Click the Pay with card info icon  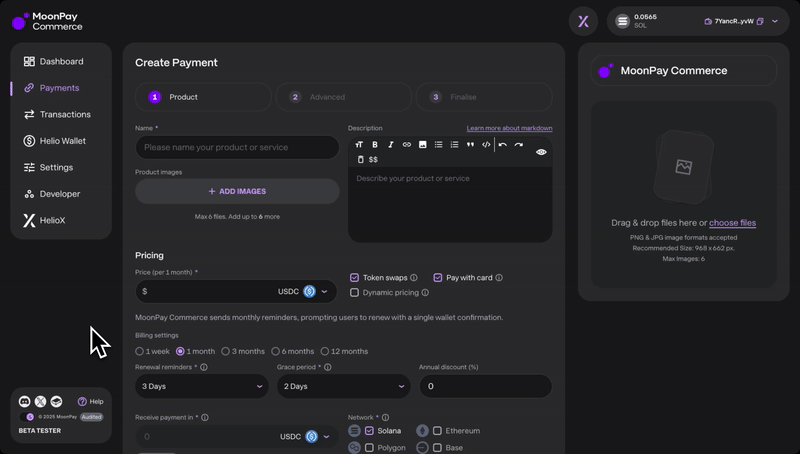[499, 278]
